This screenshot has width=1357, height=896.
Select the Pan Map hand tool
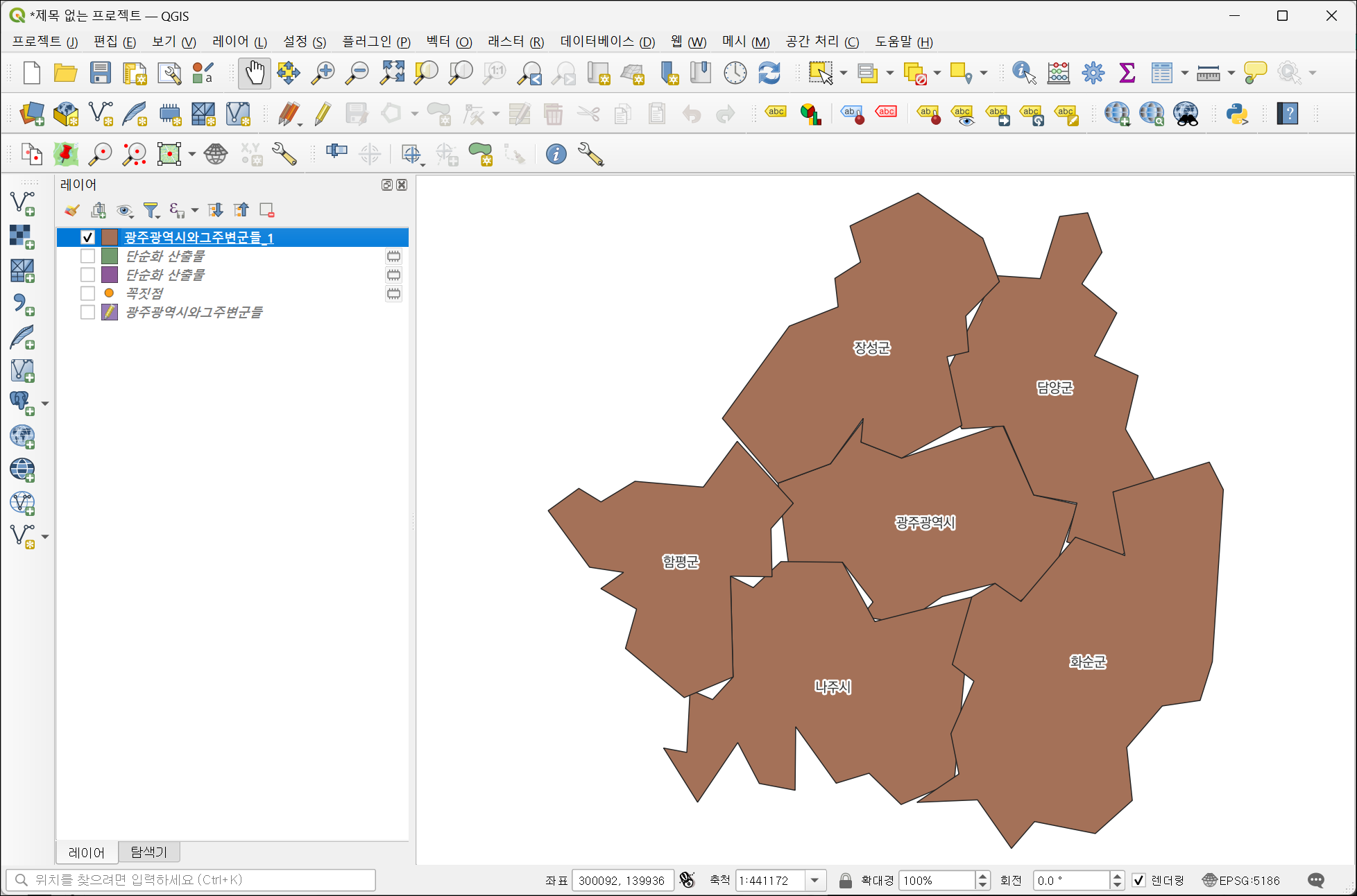(255, 73)
